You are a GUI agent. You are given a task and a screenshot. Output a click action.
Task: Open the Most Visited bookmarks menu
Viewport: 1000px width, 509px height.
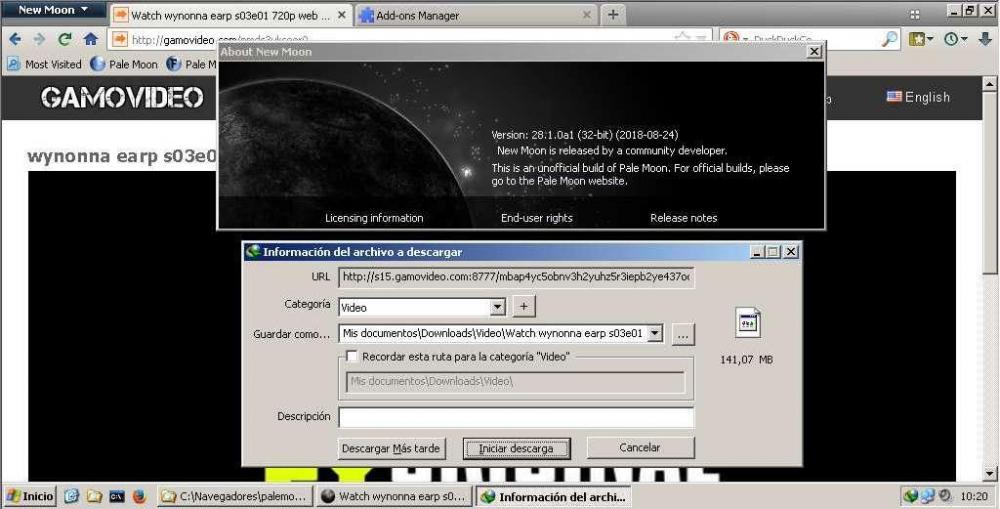tap(45, 64)
